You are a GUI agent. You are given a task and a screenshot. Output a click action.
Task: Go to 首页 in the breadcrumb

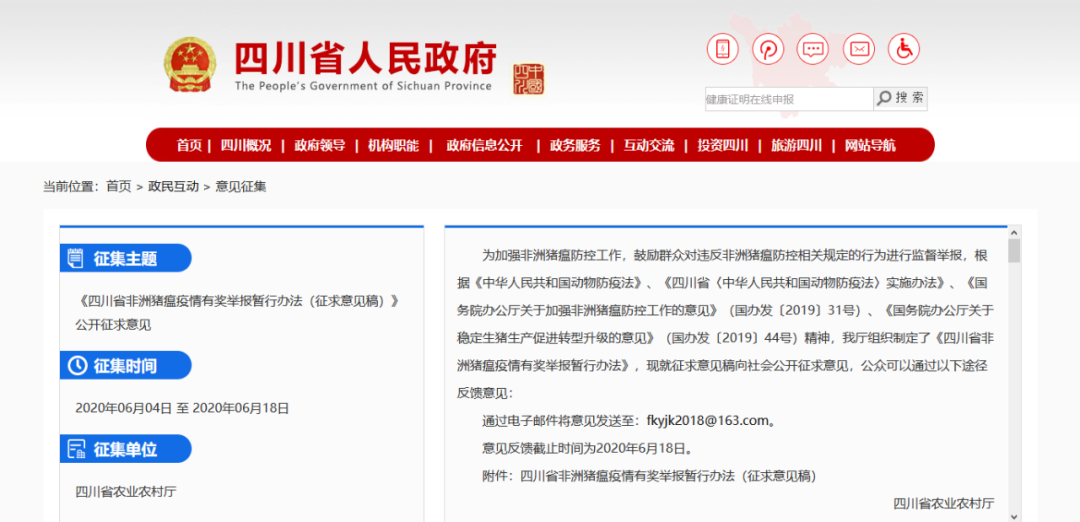118,187
